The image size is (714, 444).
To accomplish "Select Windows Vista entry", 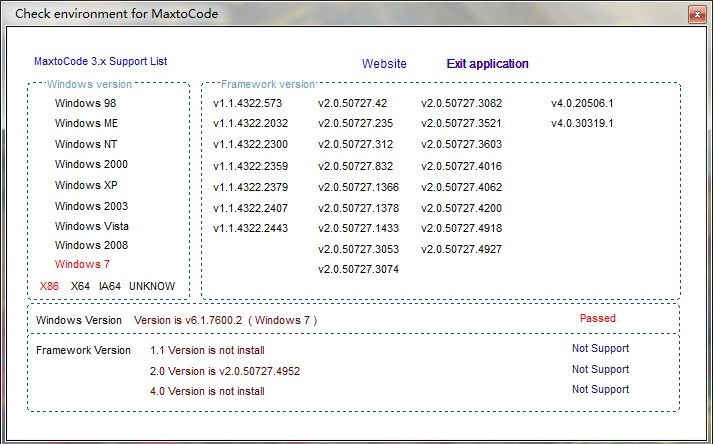I will click(x=92, y=226).
